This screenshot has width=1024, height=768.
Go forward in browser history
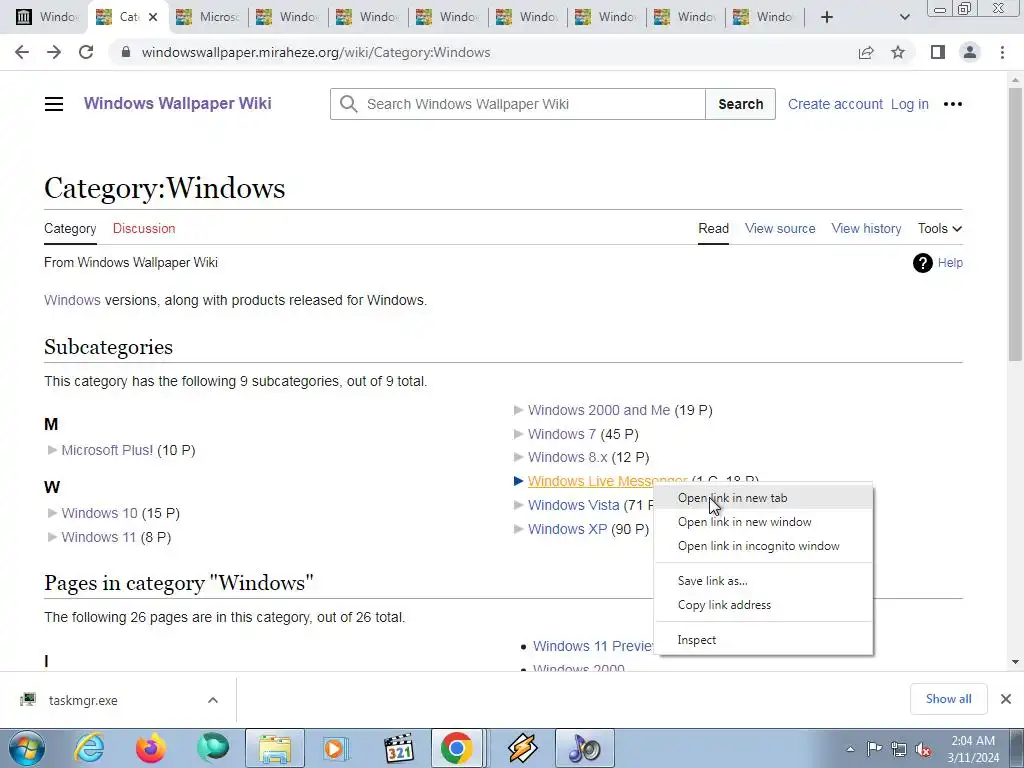click(x=54, y=52)
